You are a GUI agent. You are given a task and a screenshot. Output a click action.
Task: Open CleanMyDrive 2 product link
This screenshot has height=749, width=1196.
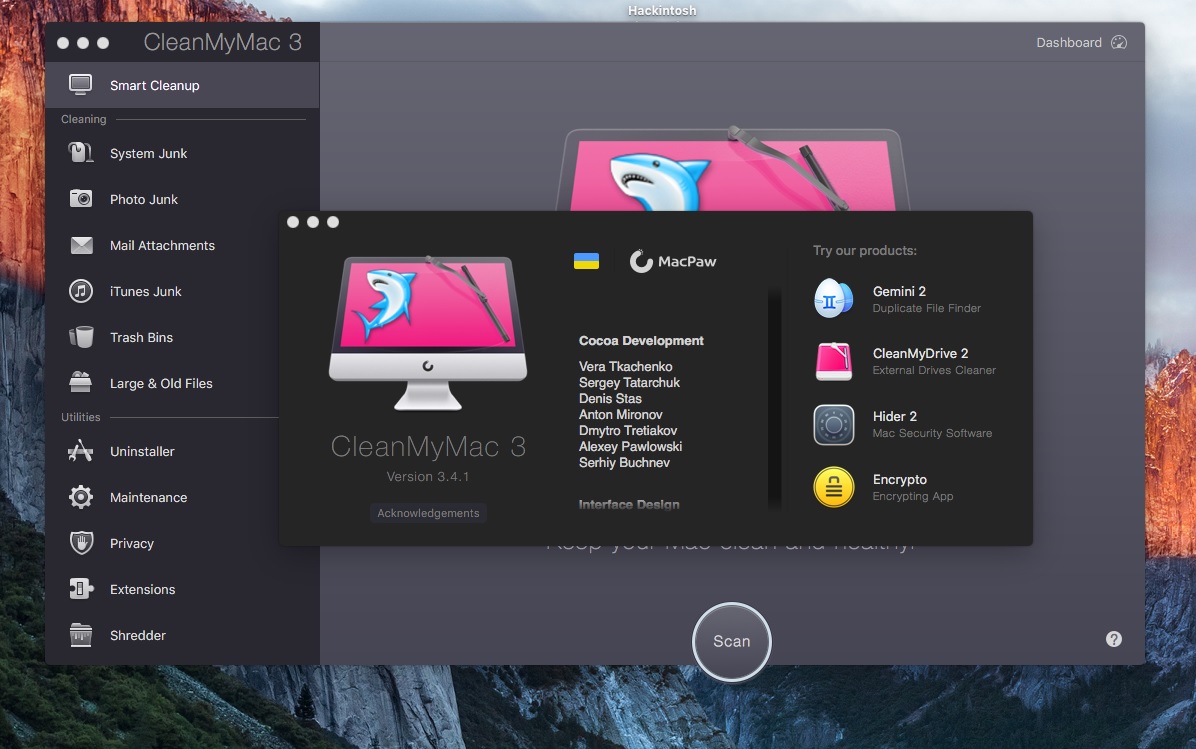click(x=934, y=362)
